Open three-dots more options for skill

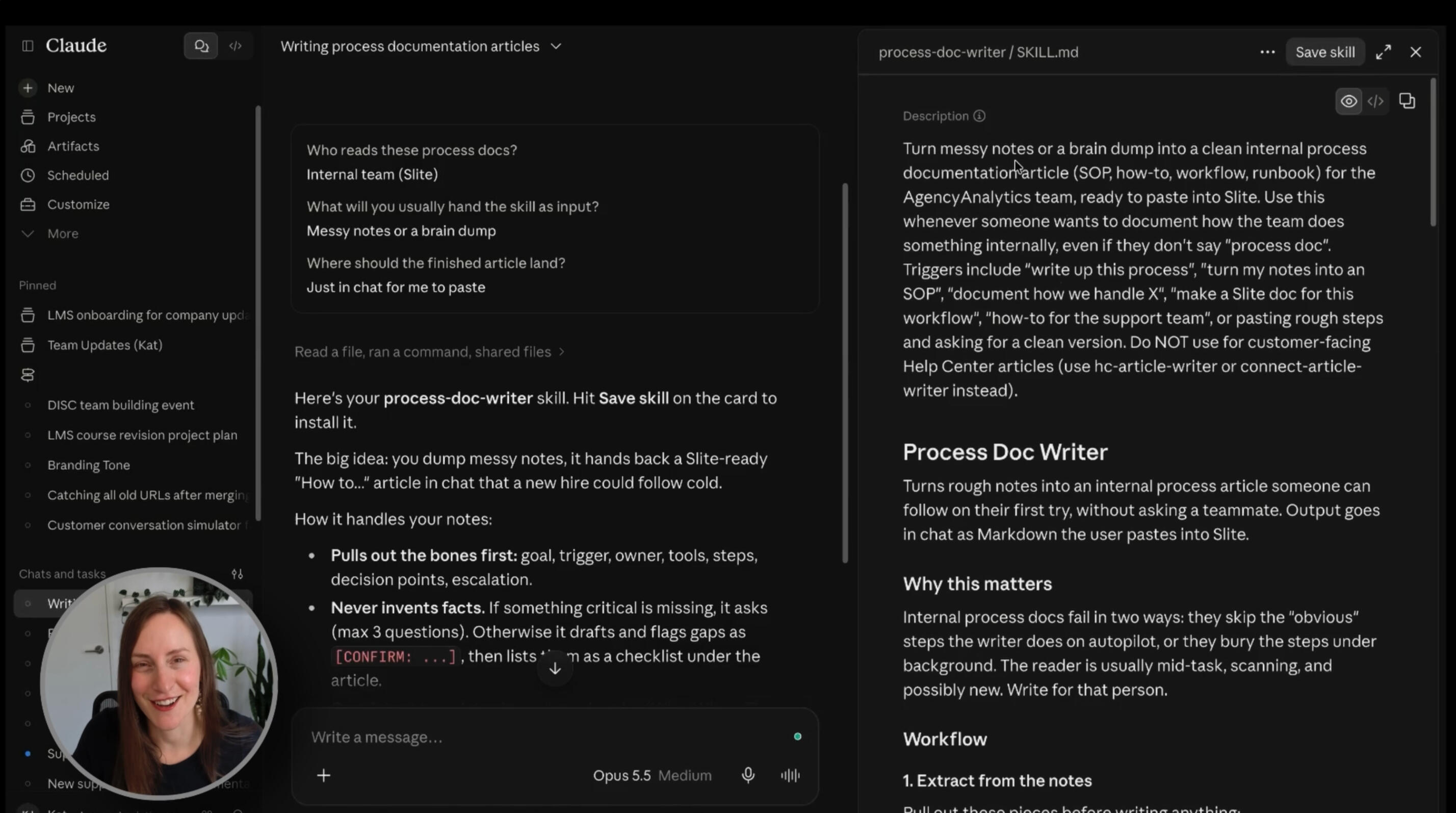1267,52
